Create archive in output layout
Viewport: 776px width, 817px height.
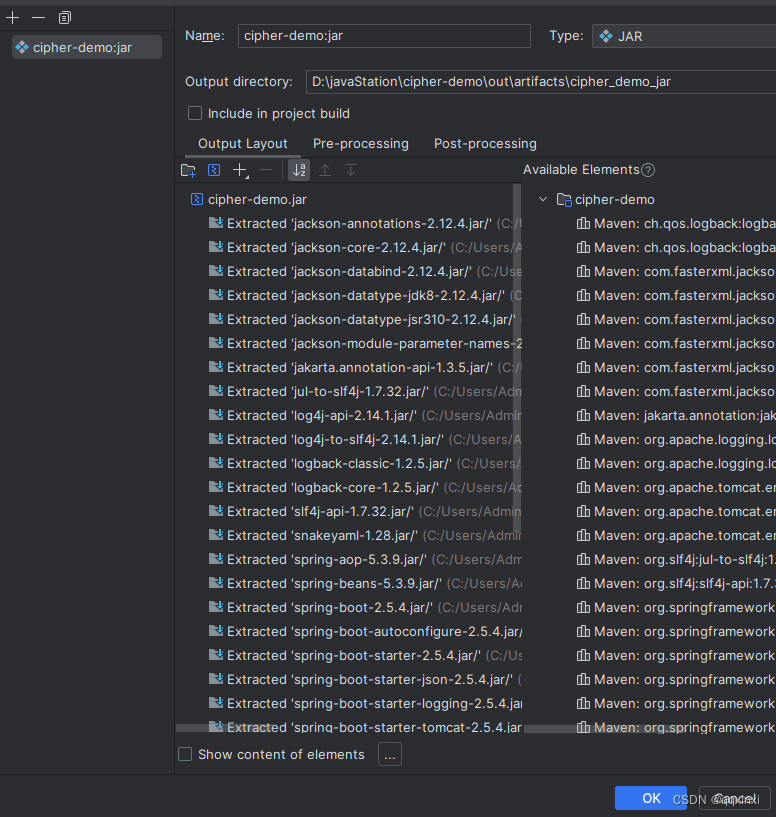[x=214, y=170]
